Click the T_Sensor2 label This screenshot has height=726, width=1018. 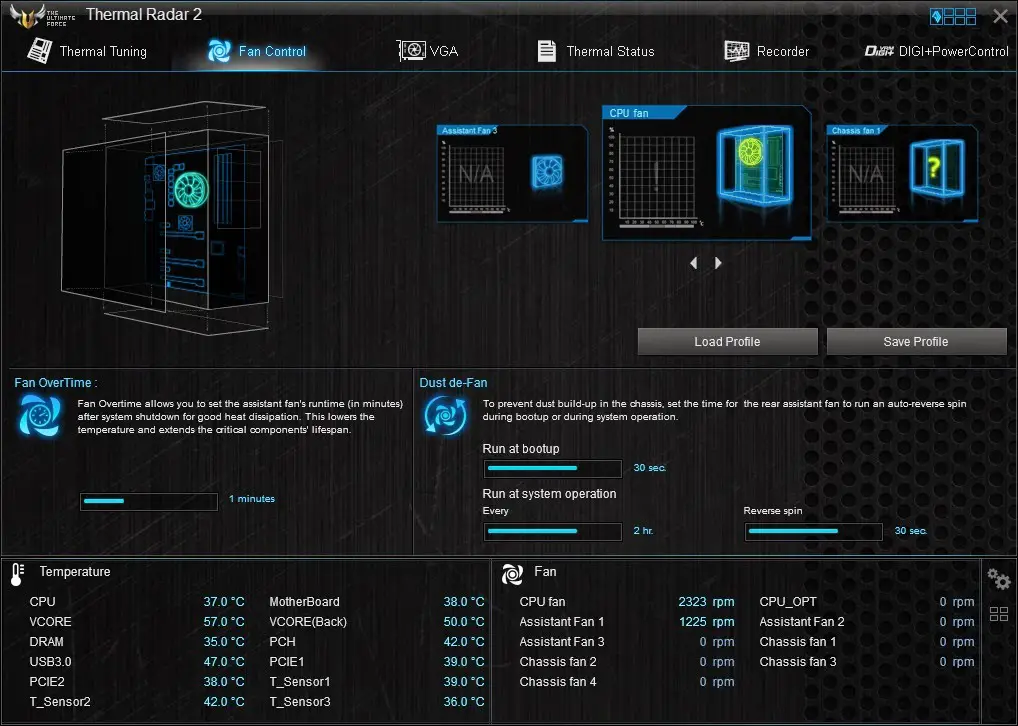coord(60,702)
